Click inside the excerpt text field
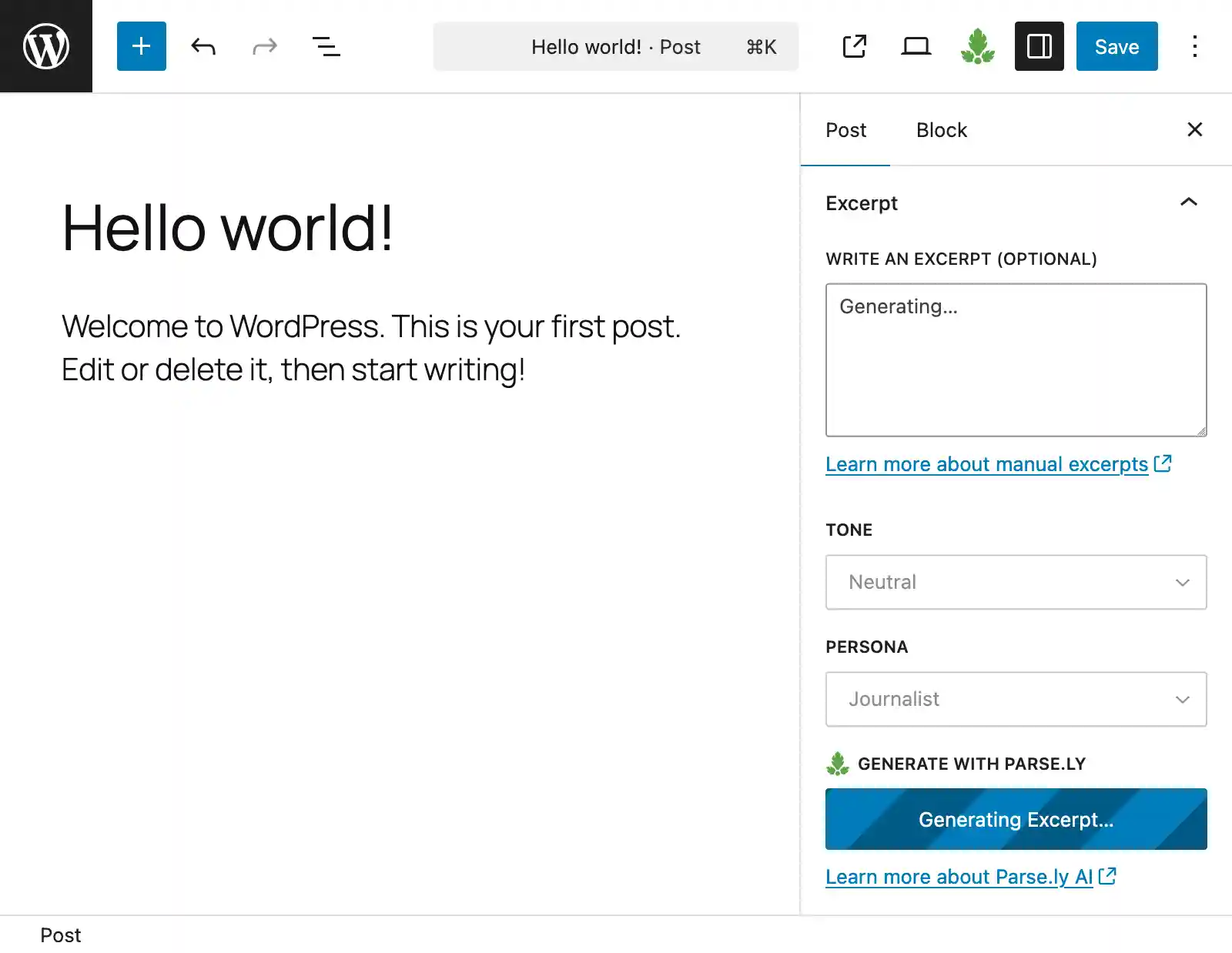 (1016, 360)
